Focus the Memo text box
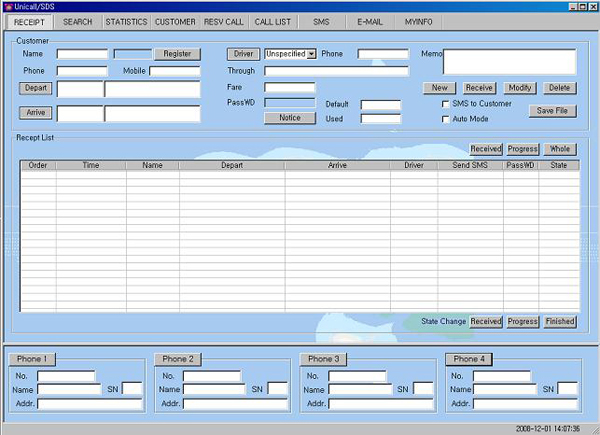 coord(511,62)
